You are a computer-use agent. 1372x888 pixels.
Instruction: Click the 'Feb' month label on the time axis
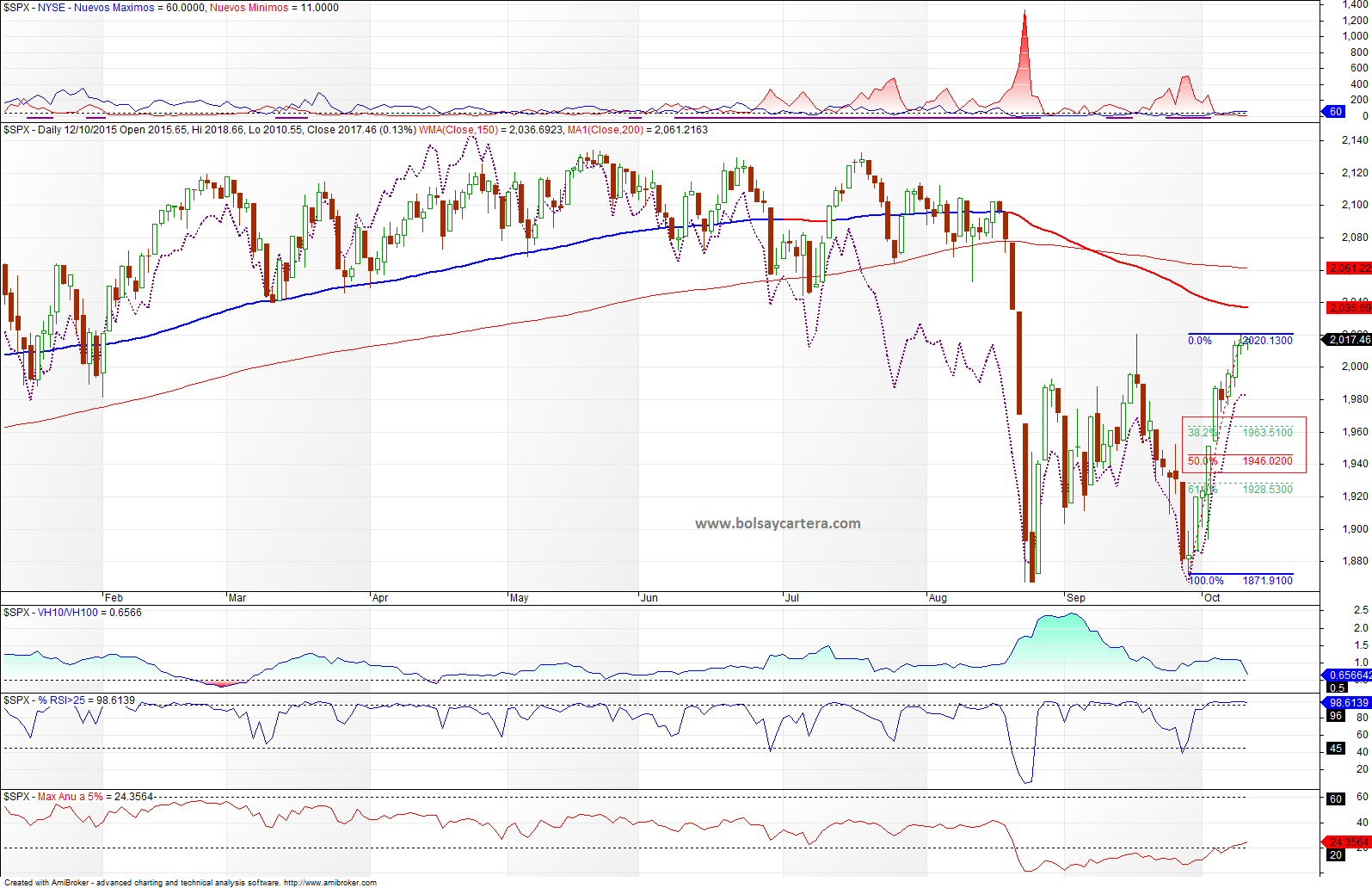tap(114, 598)
